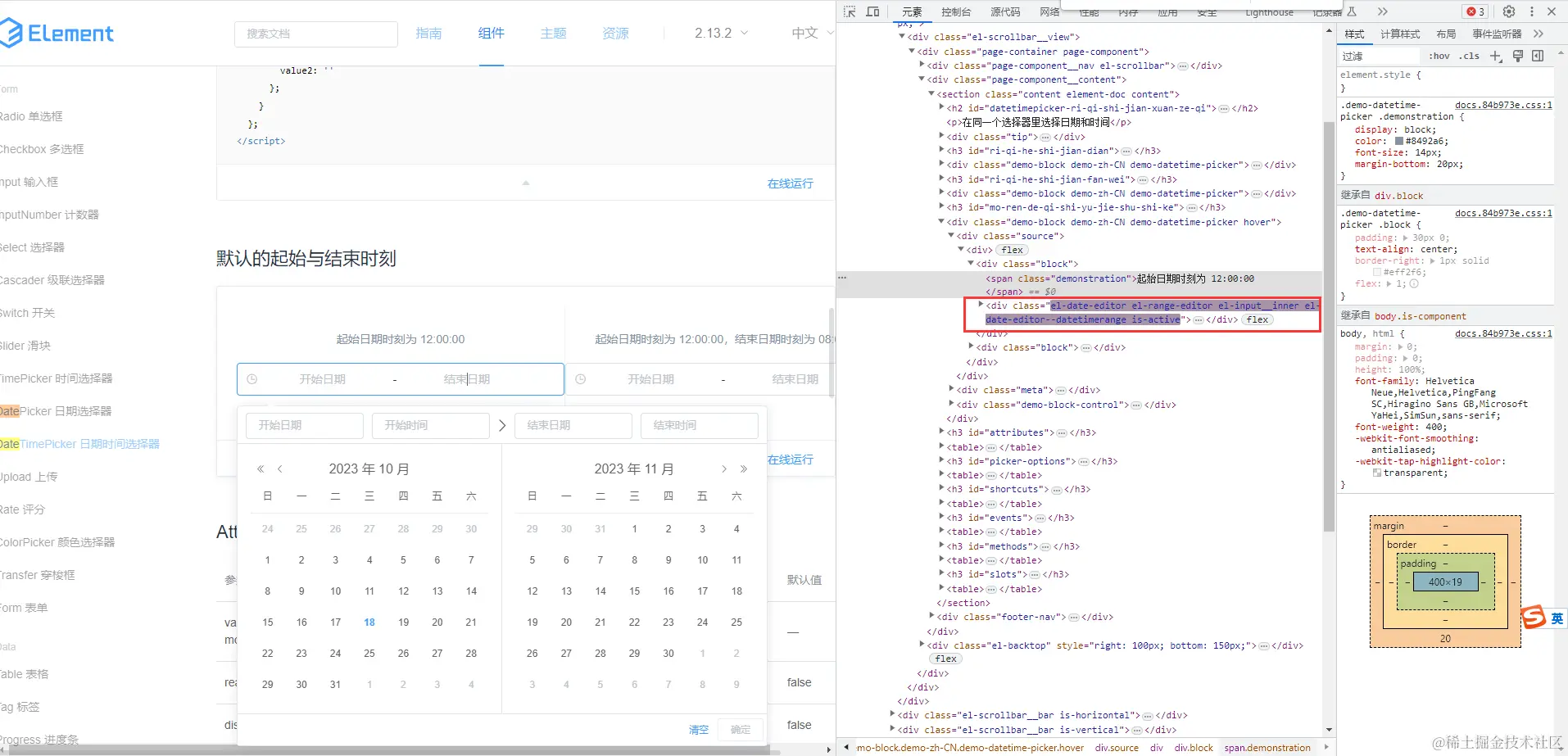The image size is (1568, 756).
Task: Click the 开始时间 start time field
Action: [x=431, y=426]
